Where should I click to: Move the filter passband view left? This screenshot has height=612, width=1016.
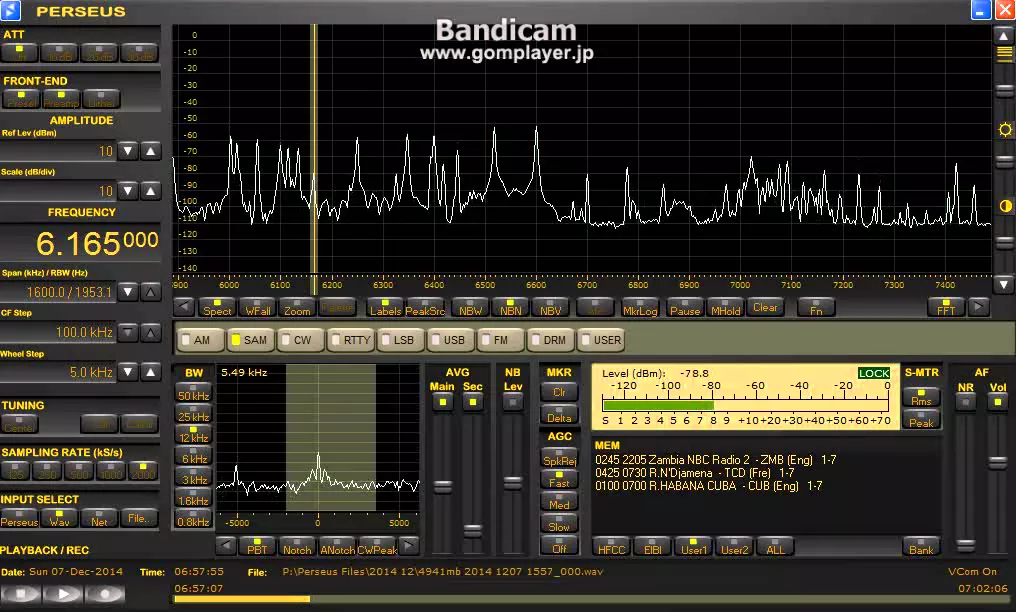[225, 546]
